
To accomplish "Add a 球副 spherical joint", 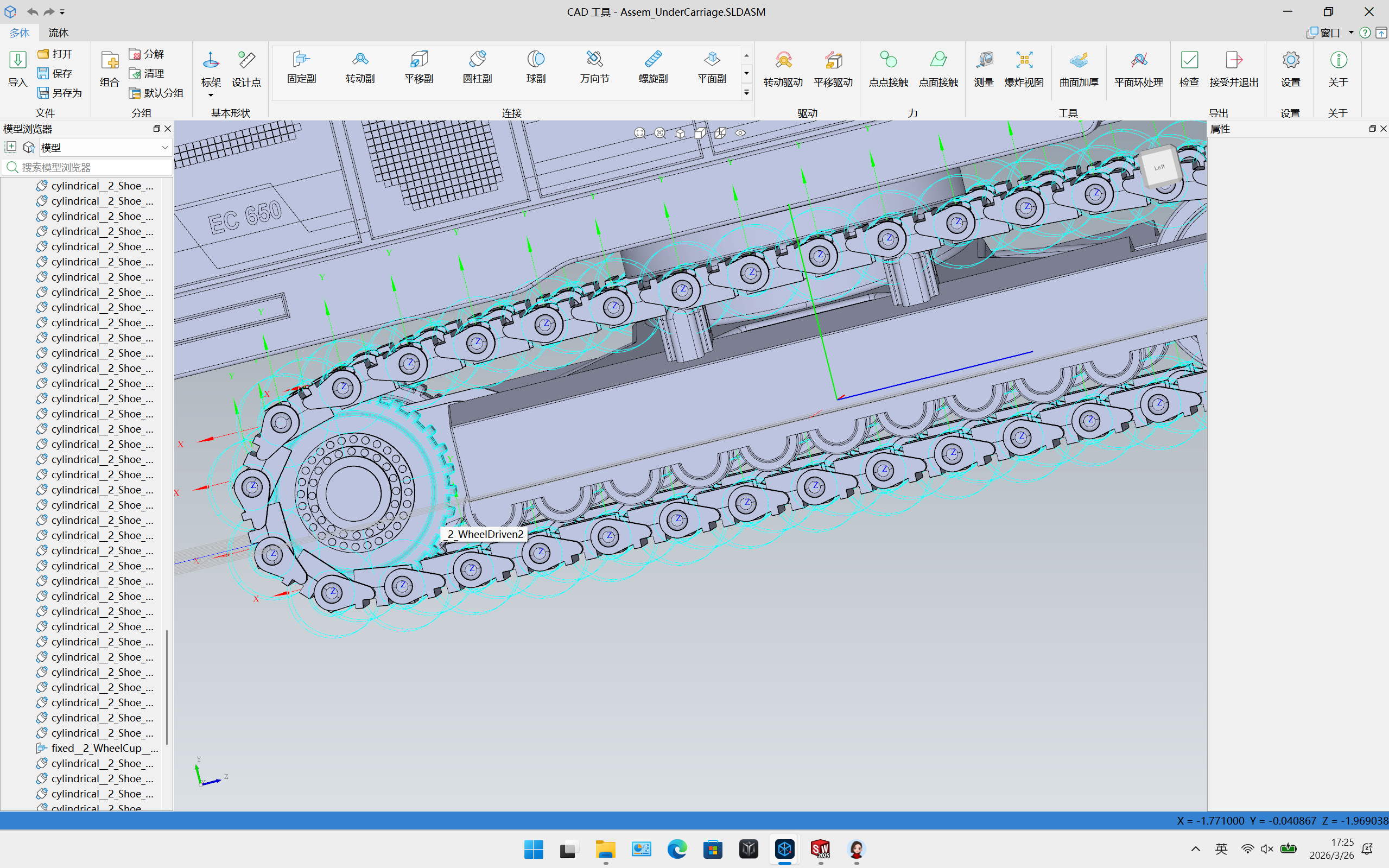I will tap(536, 68).
